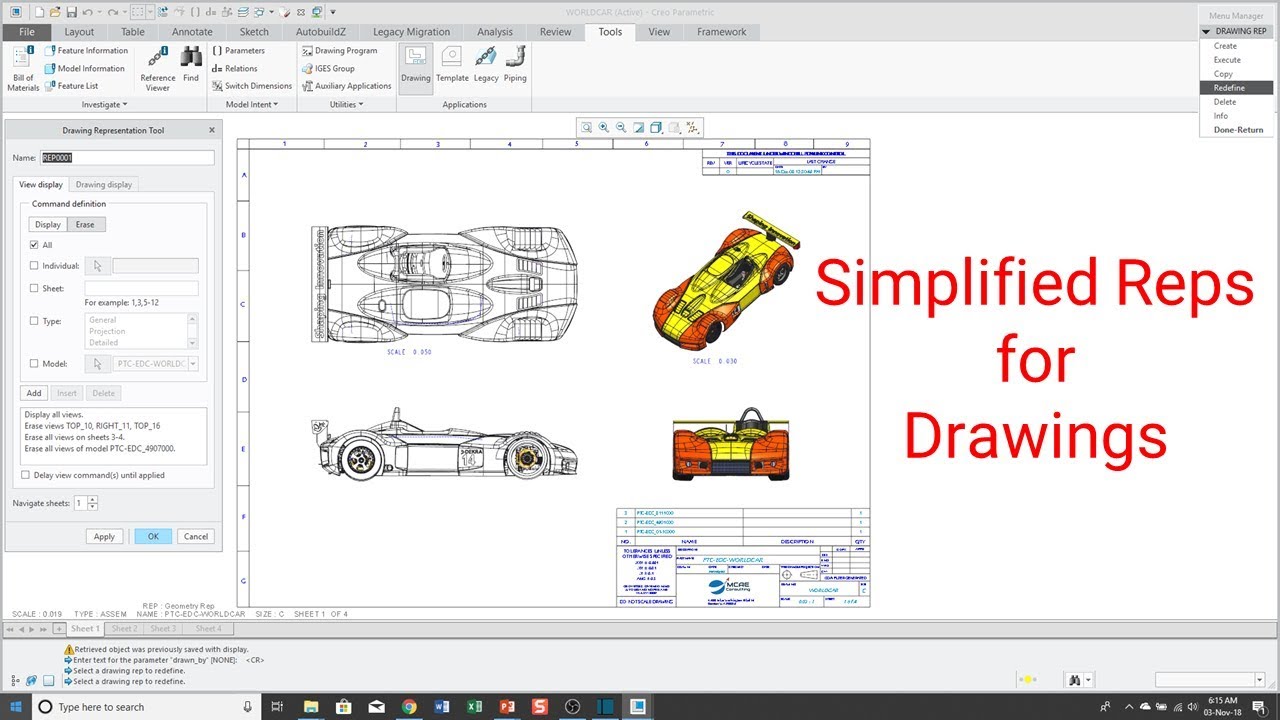
Task: Click the Zoom Out icon above the drawing
Action: 621,128
